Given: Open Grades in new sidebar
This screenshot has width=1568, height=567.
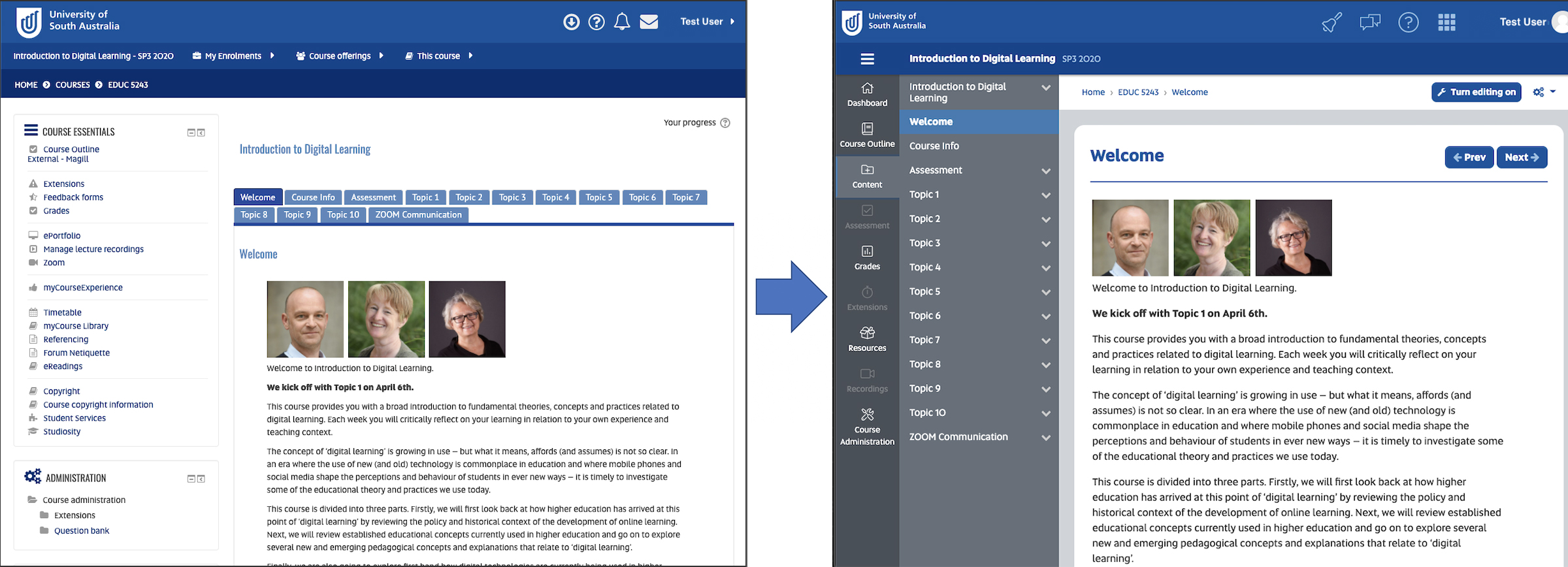Looking at the screenshot, I should pyautogui.click(x=867, y=258).
